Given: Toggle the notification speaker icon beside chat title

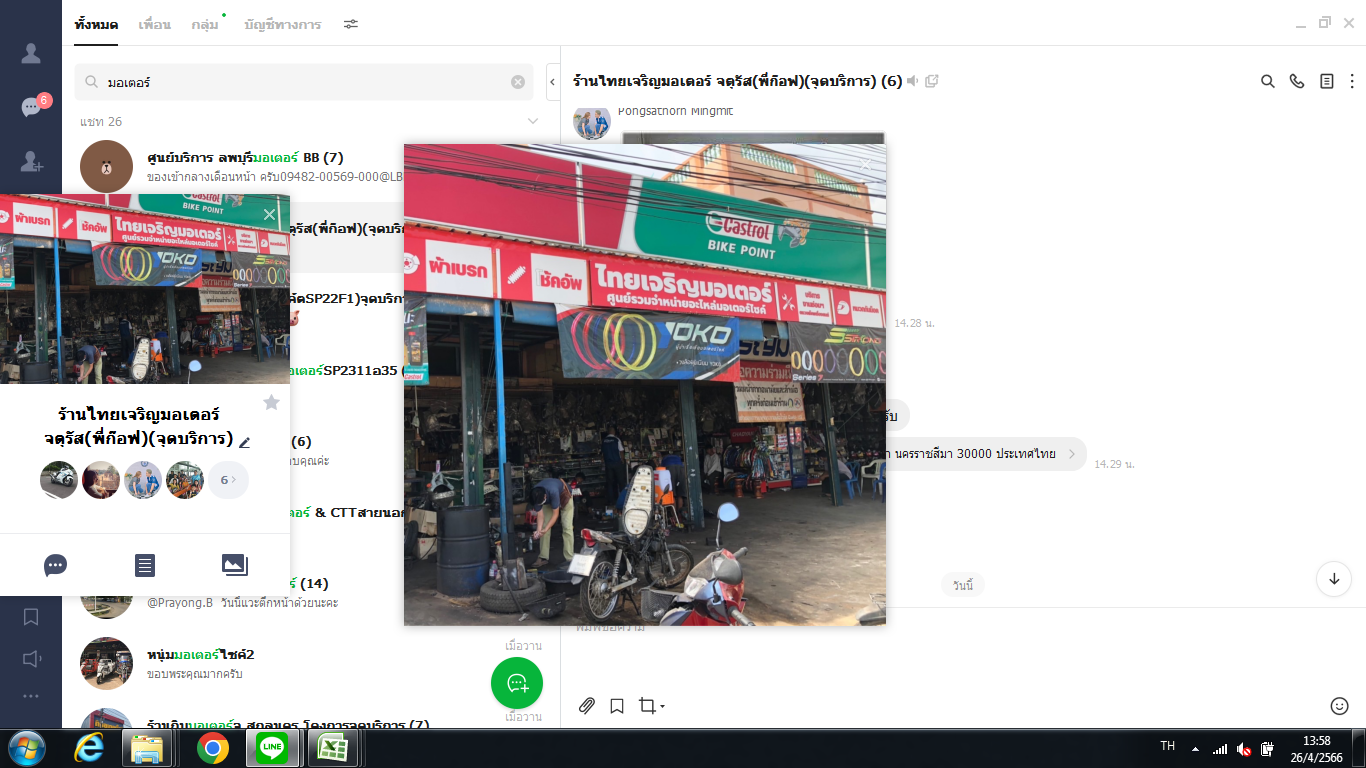Looking at the screenshot, I should pyautogui.click(x=912, y=82).
